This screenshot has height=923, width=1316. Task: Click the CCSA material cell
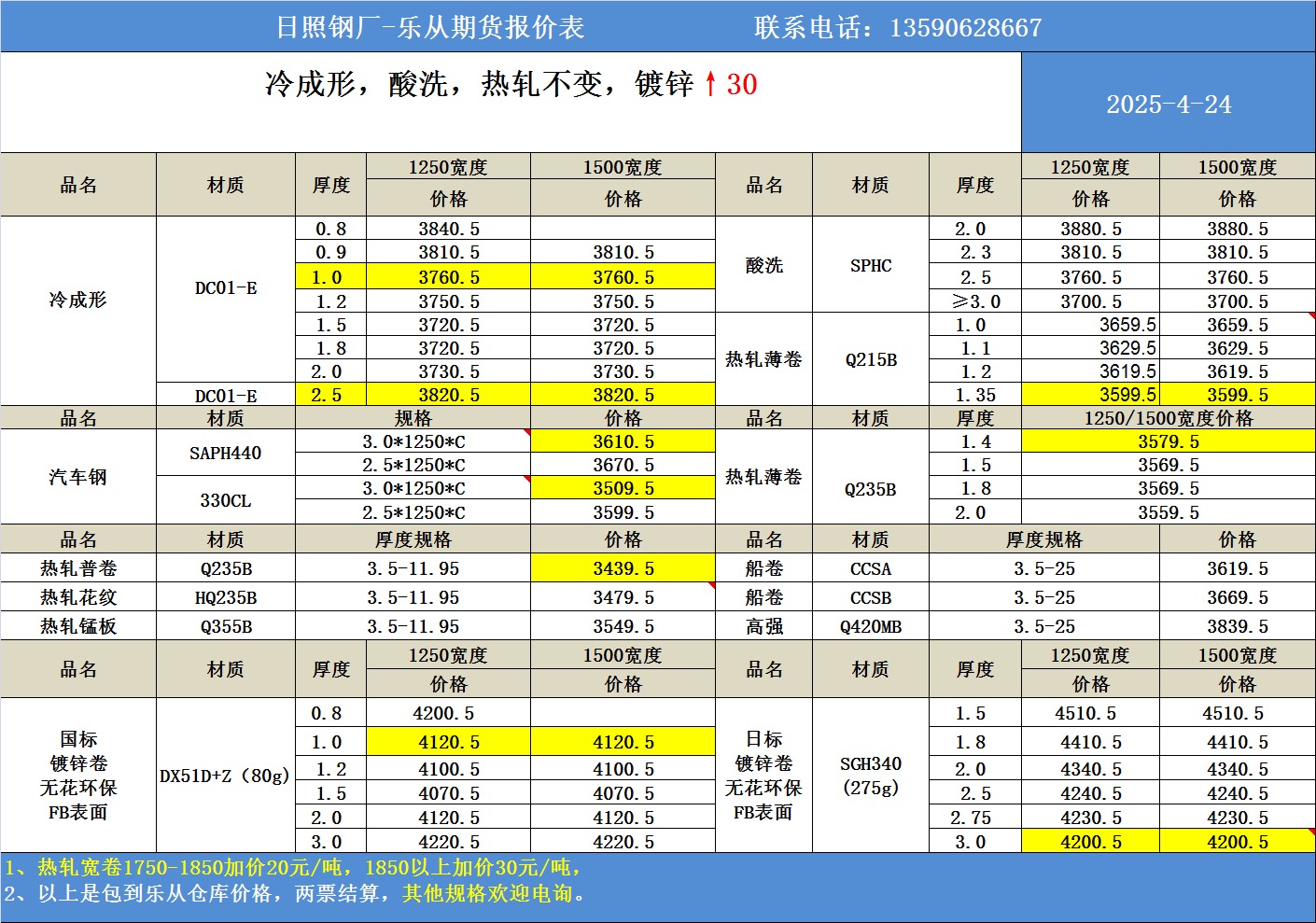coord(871,568)
